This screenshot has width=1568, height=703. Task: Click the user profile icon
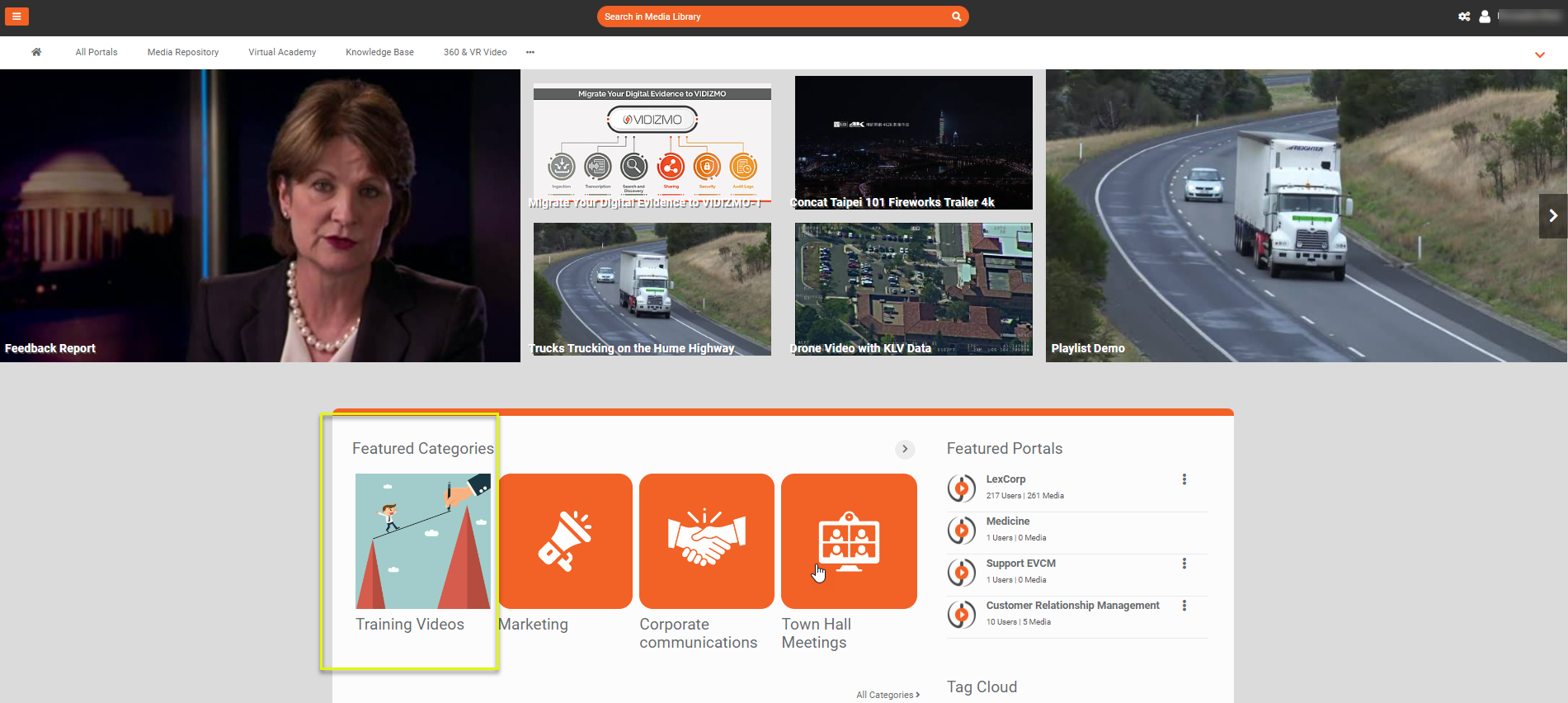coord(1485,17)
